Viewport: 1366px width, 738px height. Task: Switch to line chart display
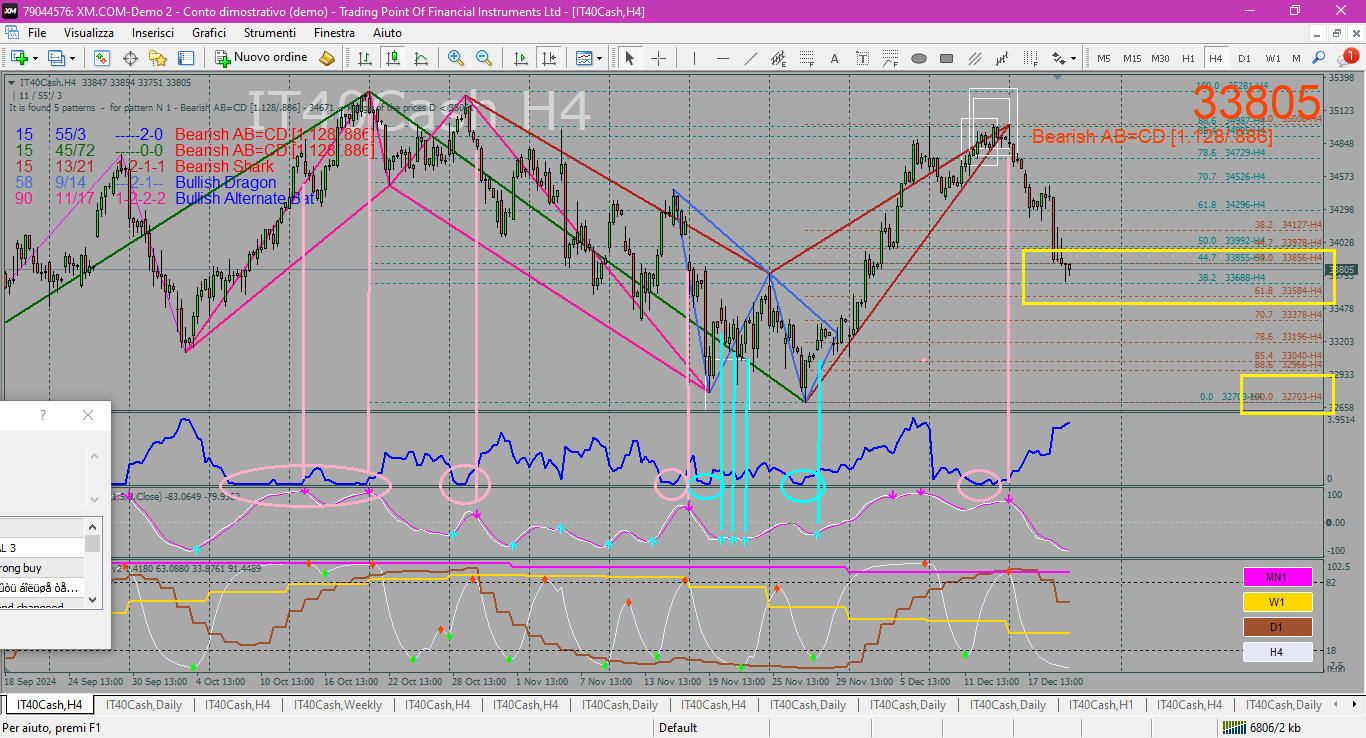tap(421, 58)
